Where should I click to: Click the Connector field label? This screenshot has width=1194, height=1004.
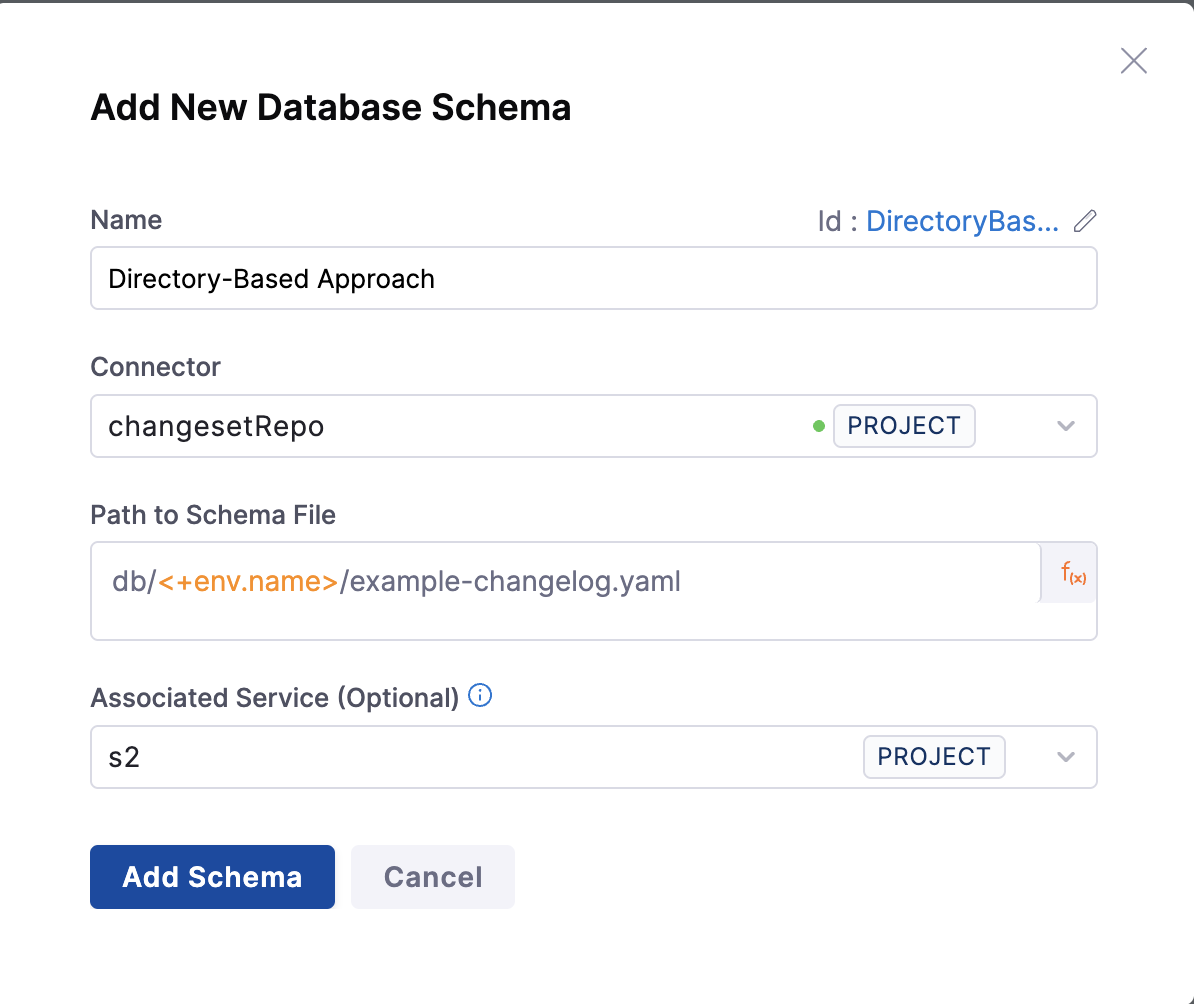coord(155,367)
